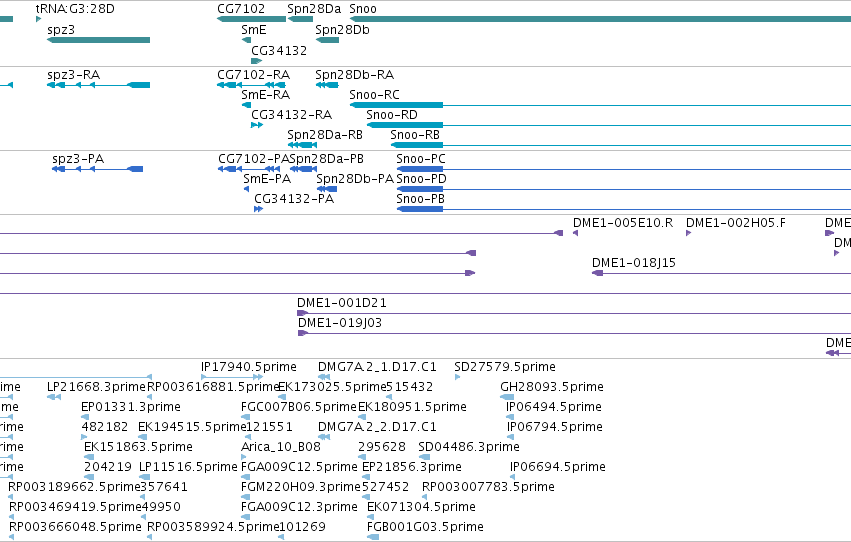851x542 pixels.
Task: Click the EP21856.3prime EST
Action: 366,477
